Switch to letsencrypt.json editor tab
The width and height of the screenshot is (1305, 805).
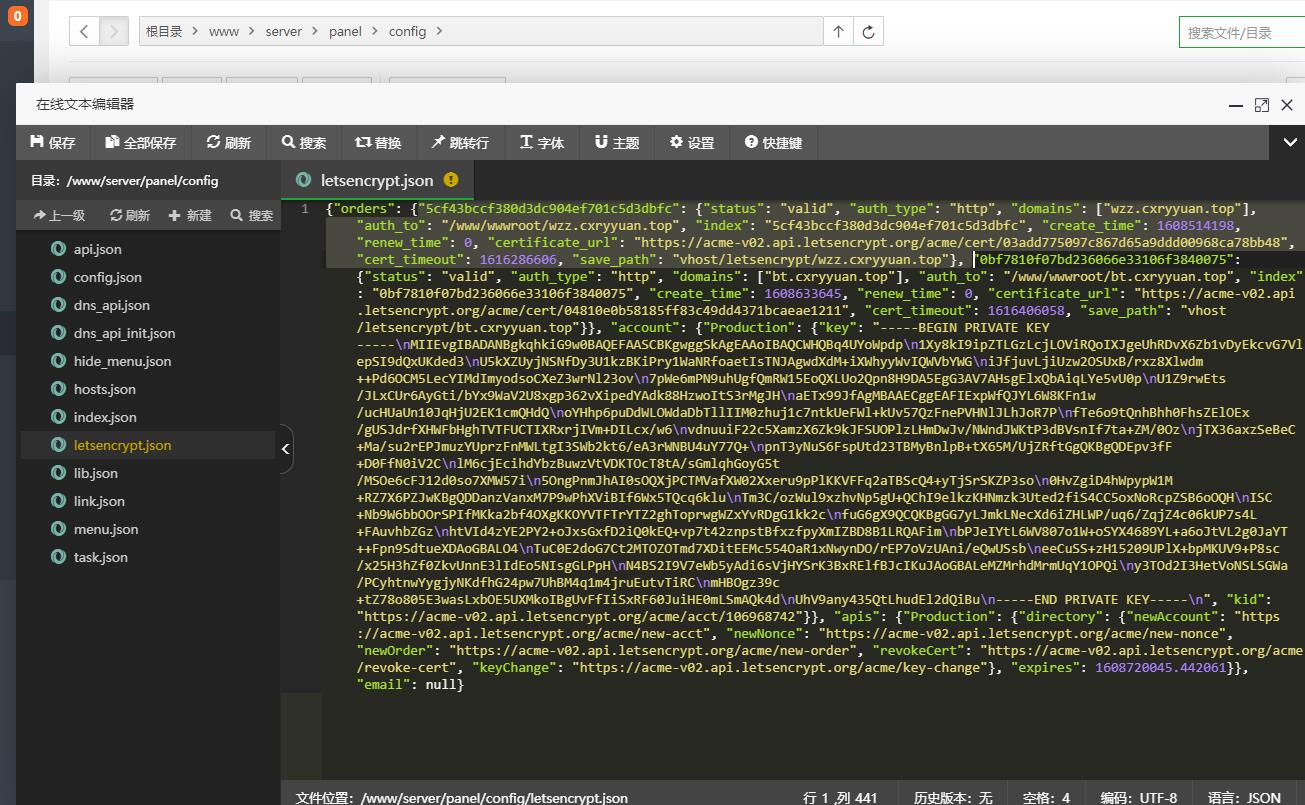377,181
